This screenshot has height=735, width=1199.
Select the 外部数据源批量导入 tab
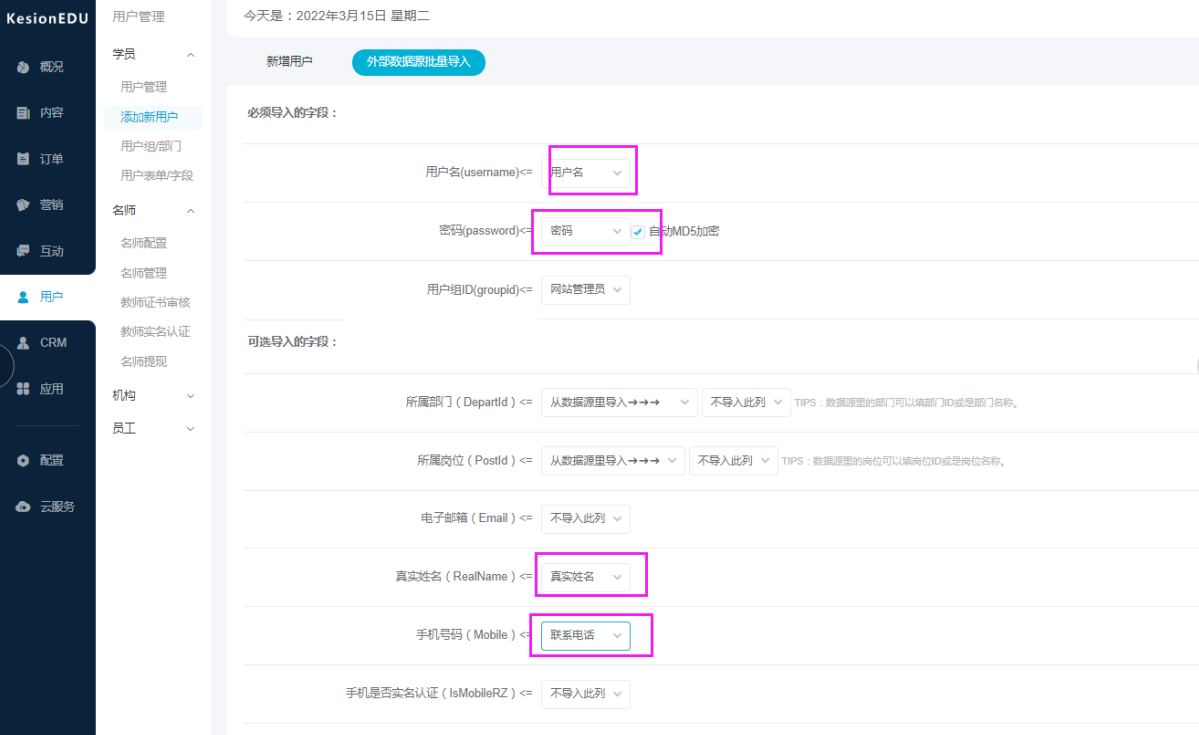pos(418,62)
